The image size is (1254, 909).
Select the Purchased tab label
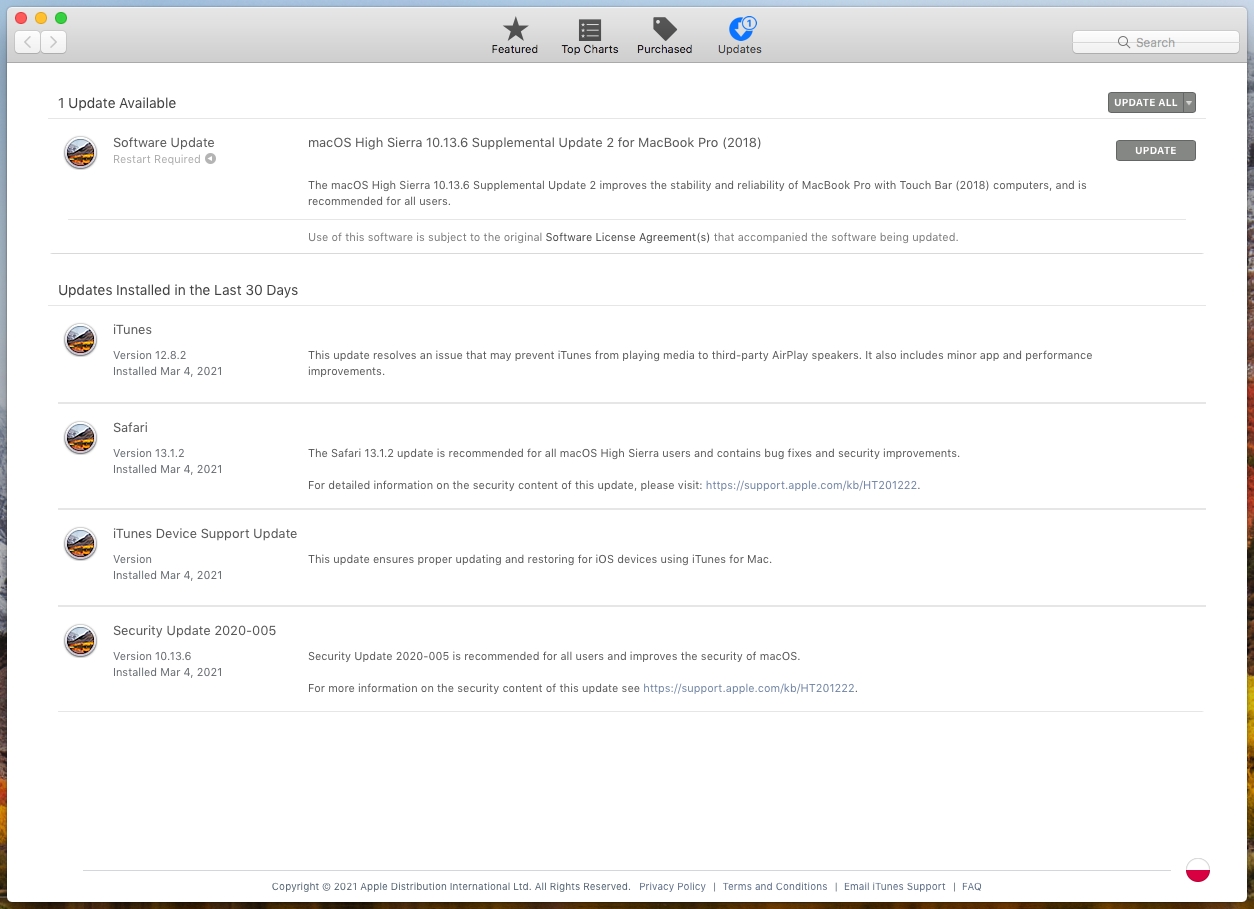665,49
